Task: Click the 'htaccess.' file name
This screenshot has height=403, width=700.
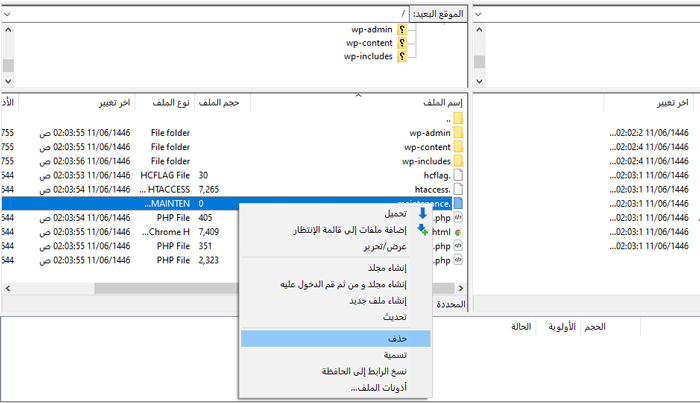Action: [432, 190]
